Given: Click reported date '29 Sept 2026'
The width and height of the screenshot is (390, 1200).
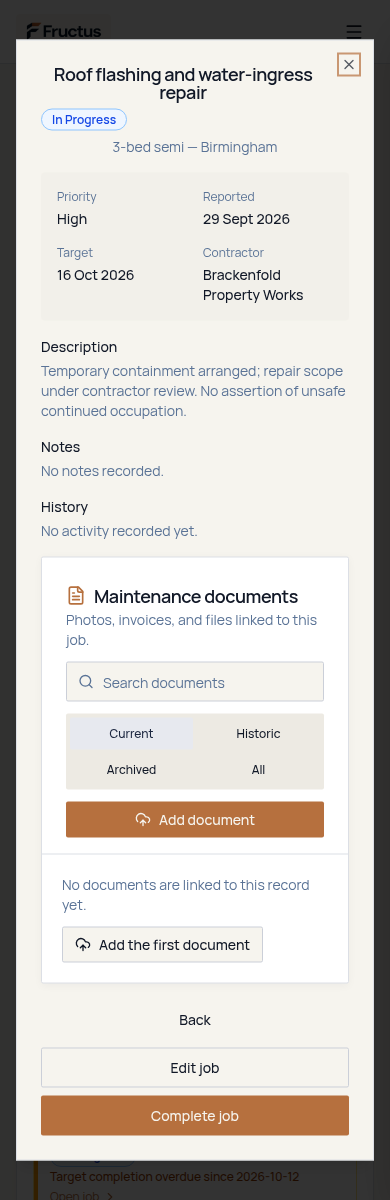Looking at the screenshot, I should [246, 219].
